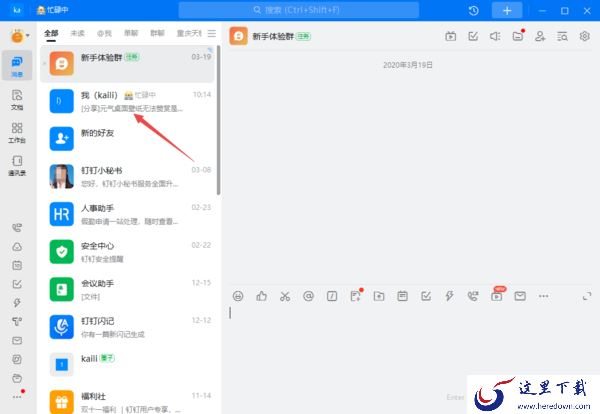This screenshot has height=414, width=600.
Task: Switch to the 群聊 tab
Action: [x=157, y=33]
